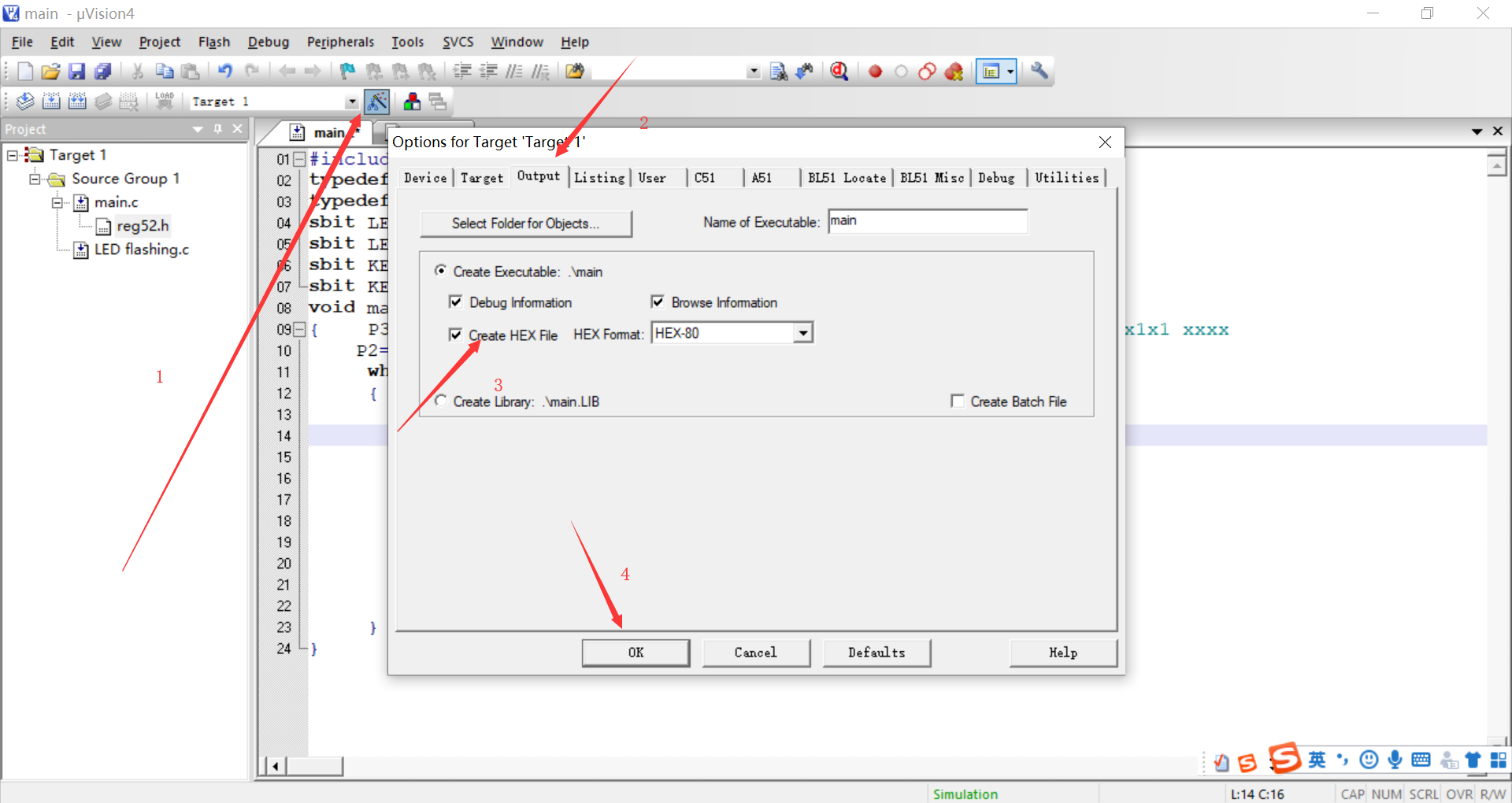
Task: Unindent the selected lines
Action: (x=488, y=72)
